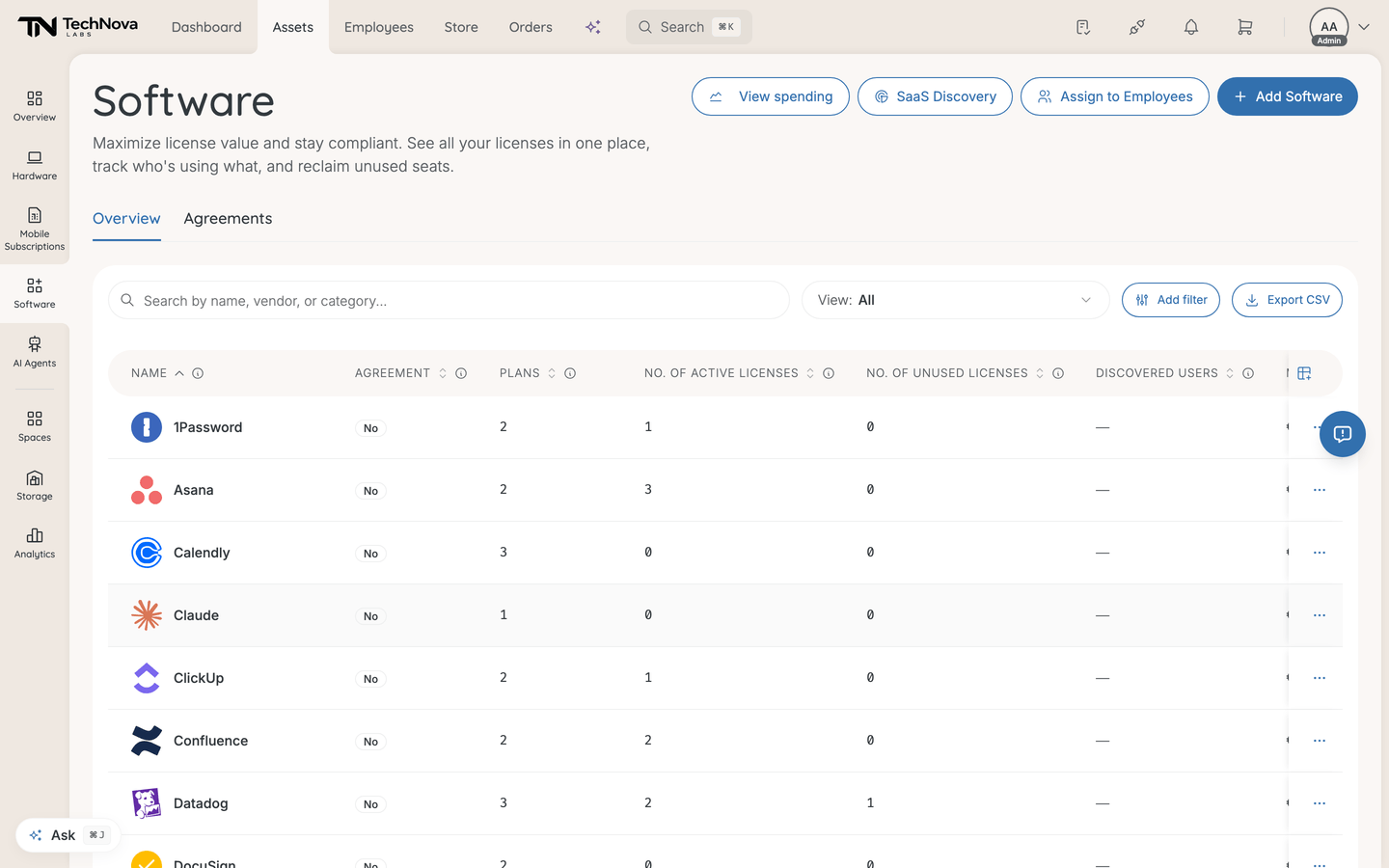The height and width of the screenshot is (868, 1389).
Task: Click the View spending button
Action: pos(771,96)
